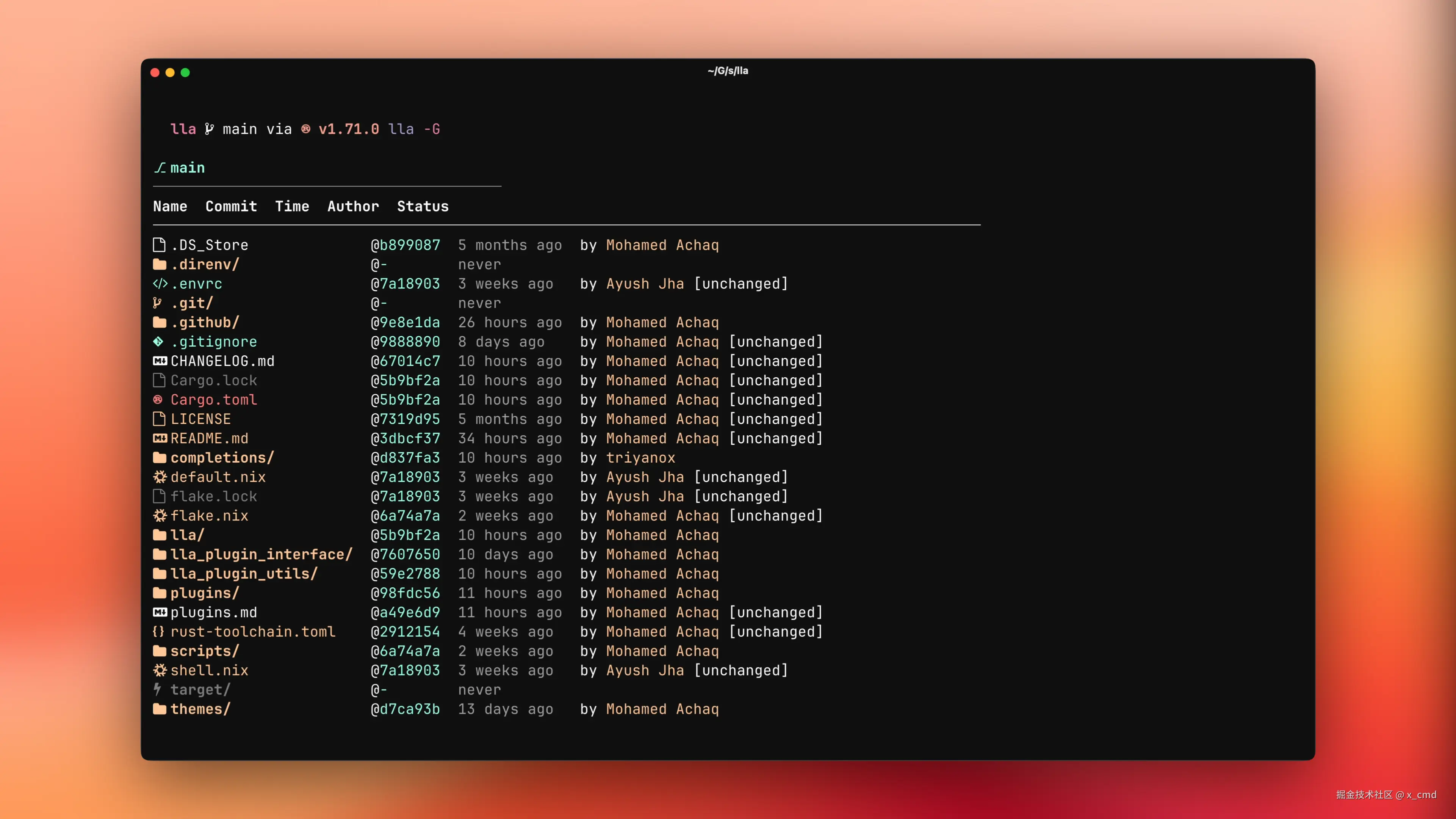Click the nix snowflake icon beside default.nix
The height and width of the screenshot is (819, 1456).
pyautogui.click(x=160, y=477)
